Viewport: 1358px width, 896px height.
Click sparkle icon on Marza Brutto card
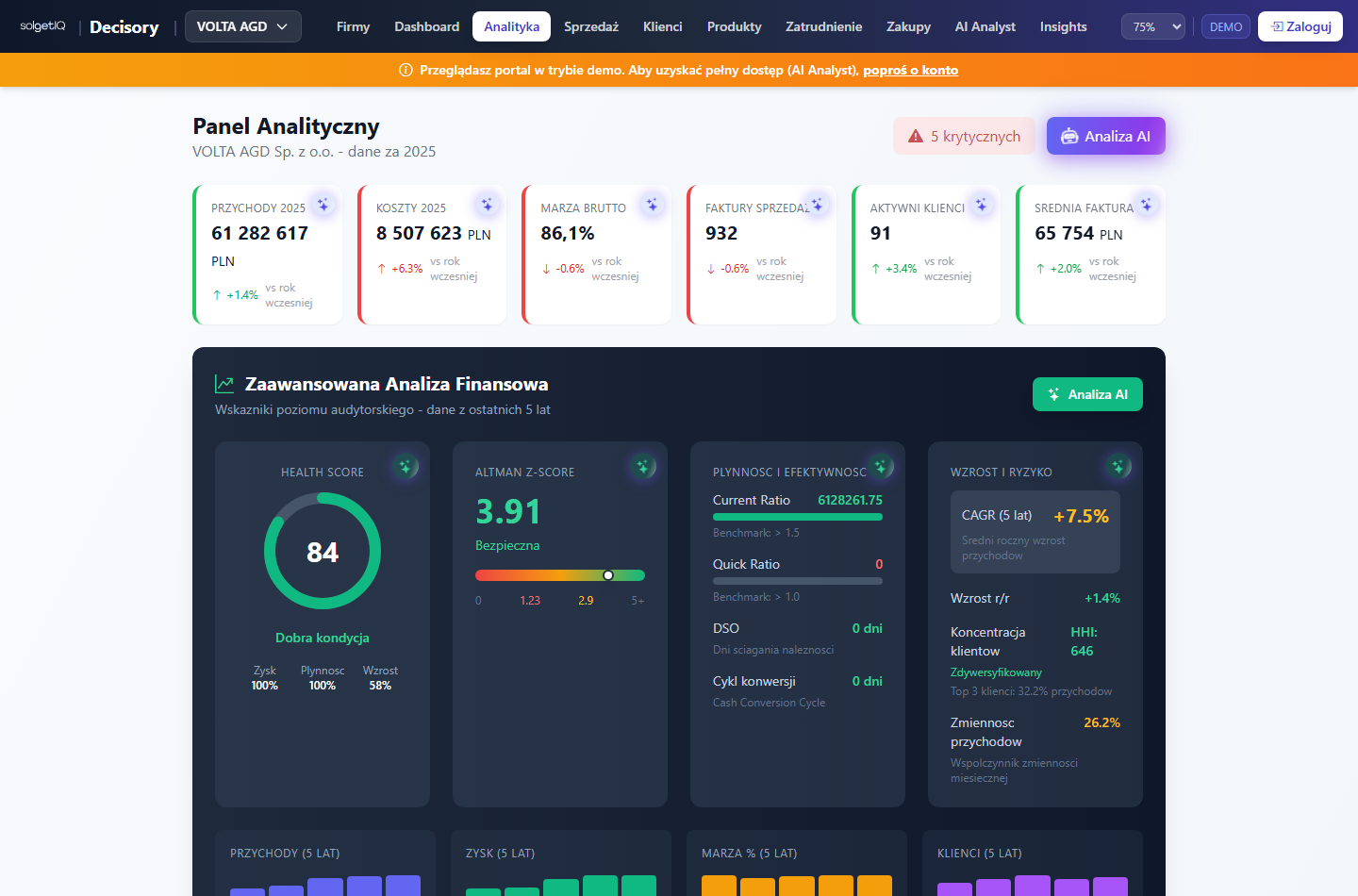tap(652, 204)
